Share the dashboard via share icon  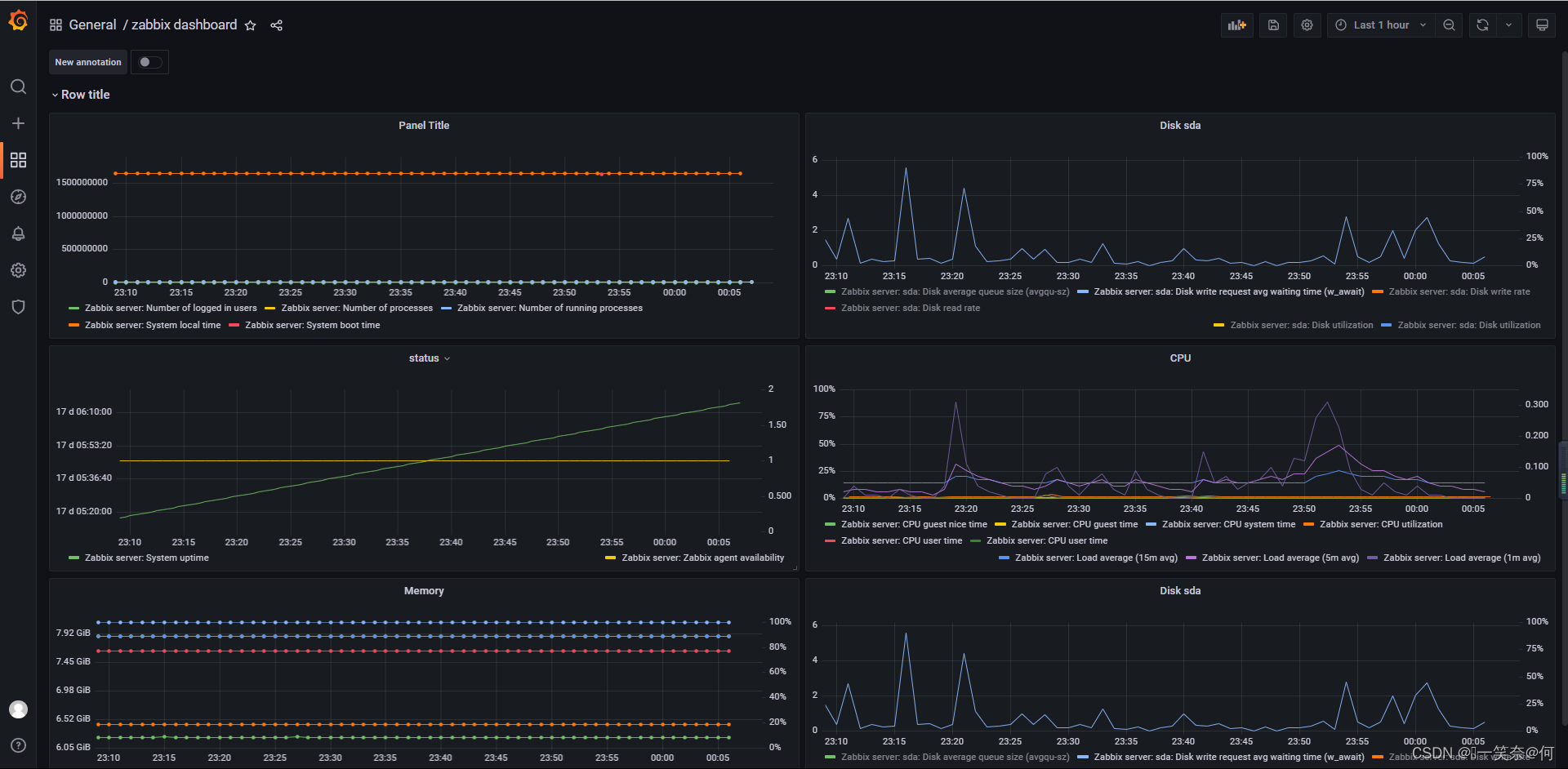(277, 25)
